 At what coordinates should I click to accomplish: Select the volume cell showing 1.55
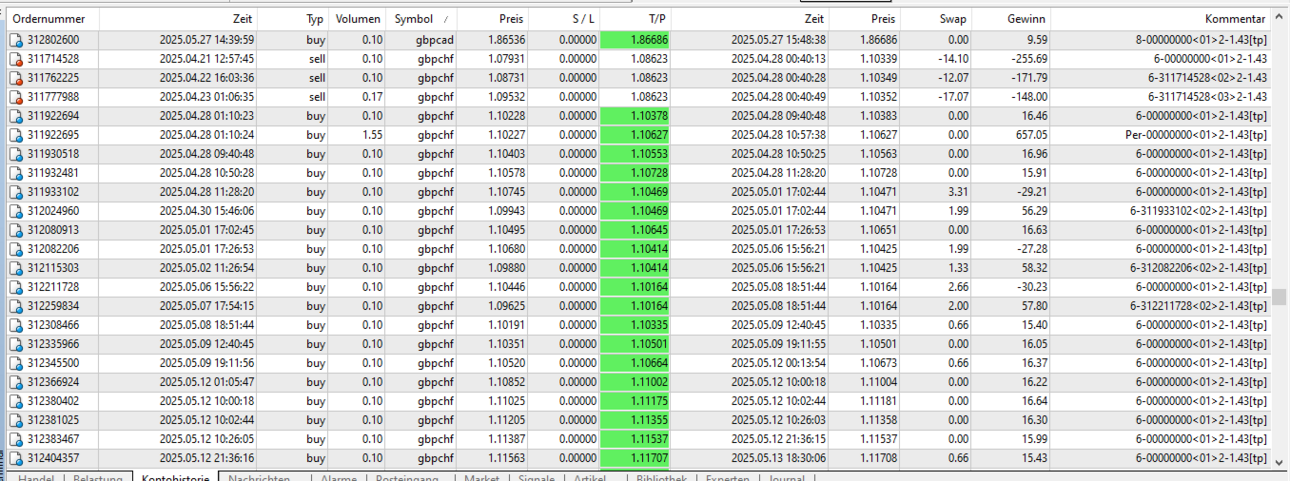tap(372, 136)
